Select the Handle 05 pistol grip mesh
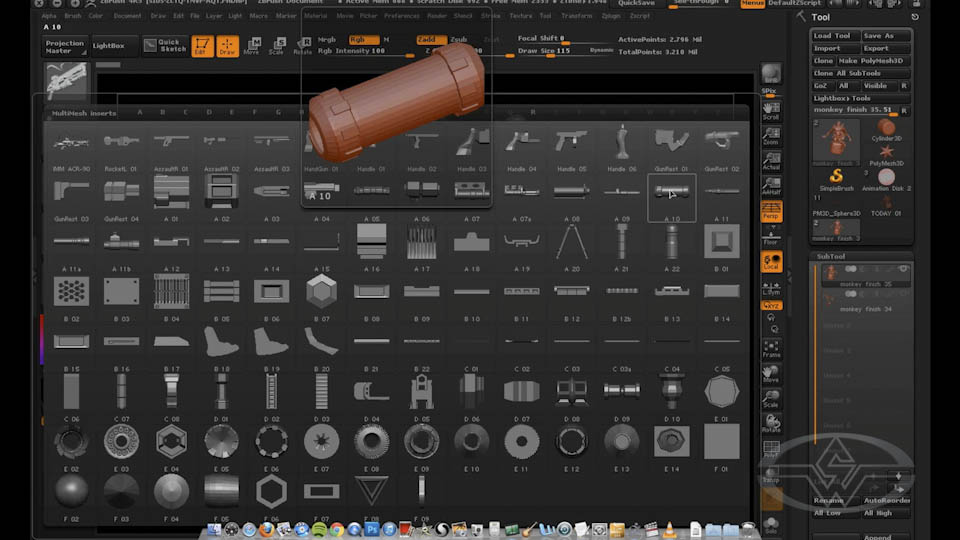This screenshot has height=540, width=960. point(572,146)
